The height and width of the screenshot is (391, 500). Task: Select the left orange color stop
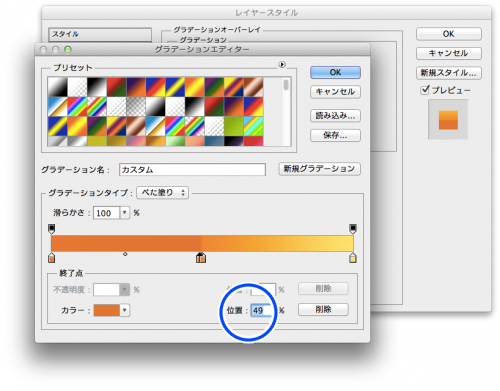(x=51, y=257)
